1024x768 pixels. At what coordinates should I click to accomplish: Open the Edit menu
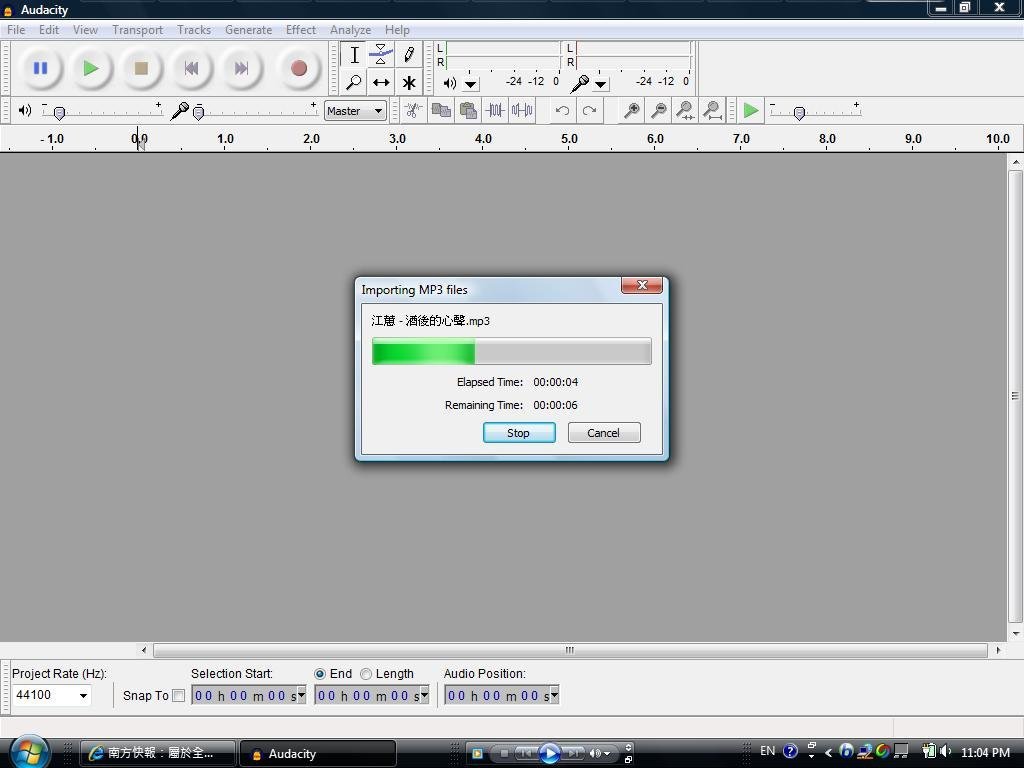point(49,30)
